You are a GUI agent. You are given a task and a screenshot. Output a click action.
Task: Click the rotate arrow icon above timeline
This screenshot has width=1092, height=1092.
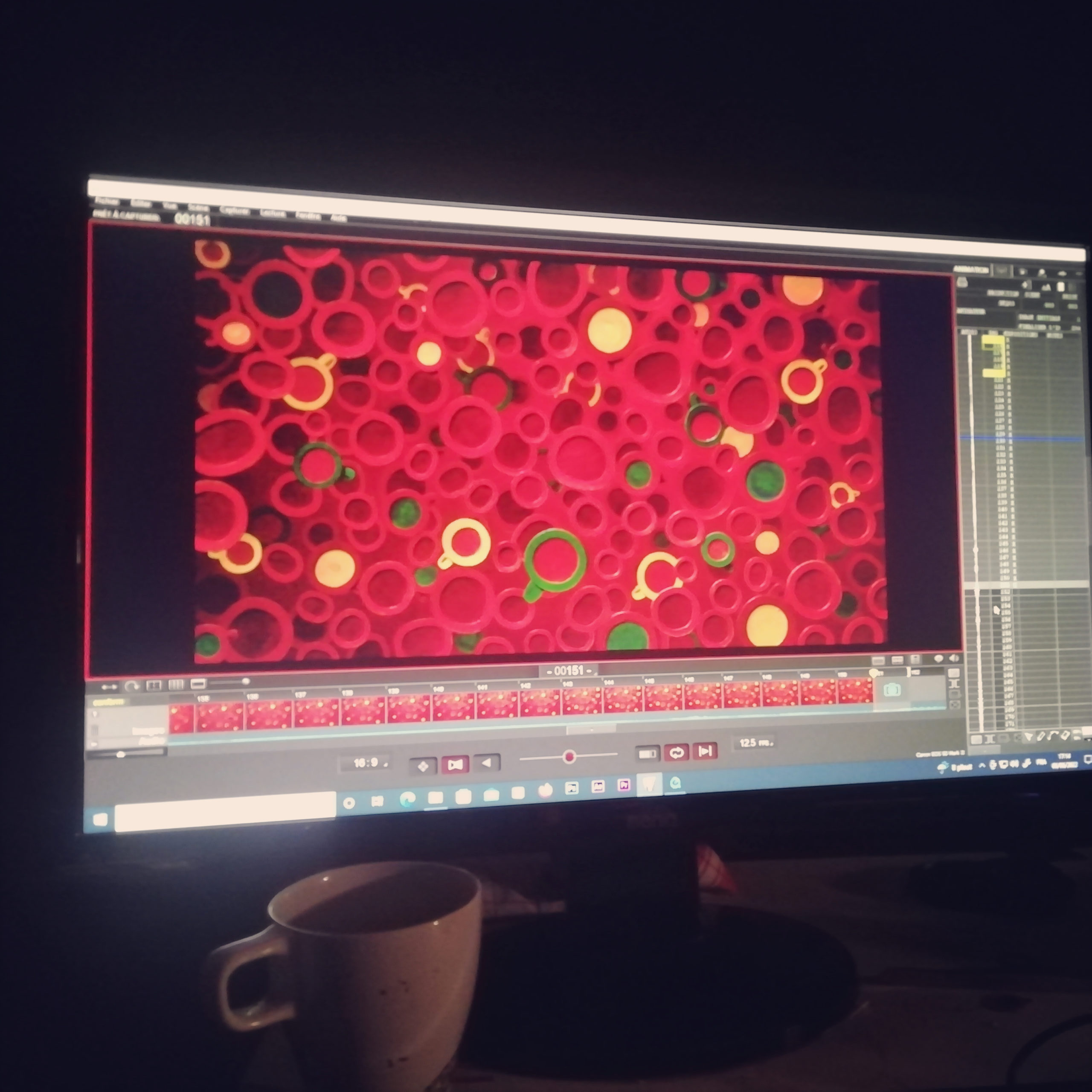132,686
